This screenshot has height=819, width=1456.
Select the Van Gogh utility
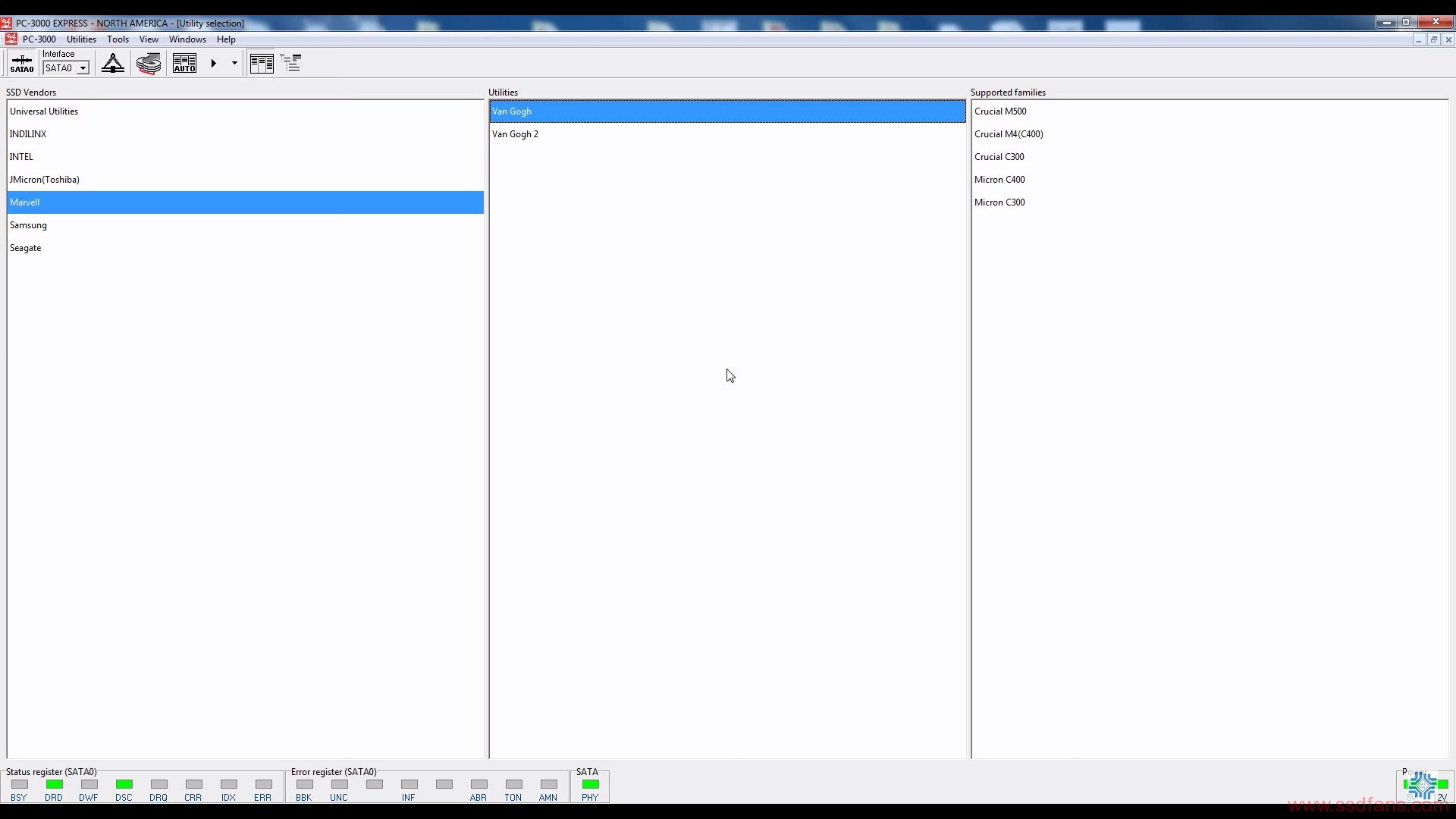[727, 111]
